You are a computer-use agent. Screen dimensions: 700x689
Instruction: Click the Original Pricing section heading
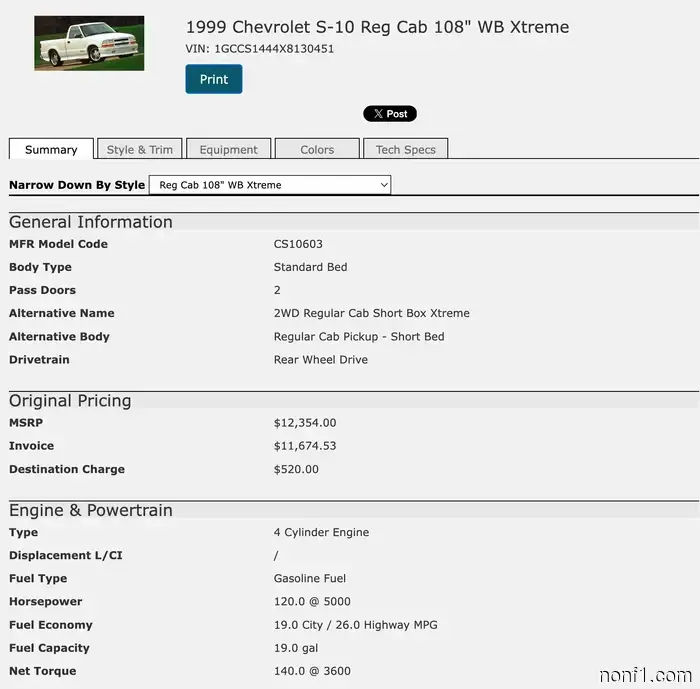(70, 401)
